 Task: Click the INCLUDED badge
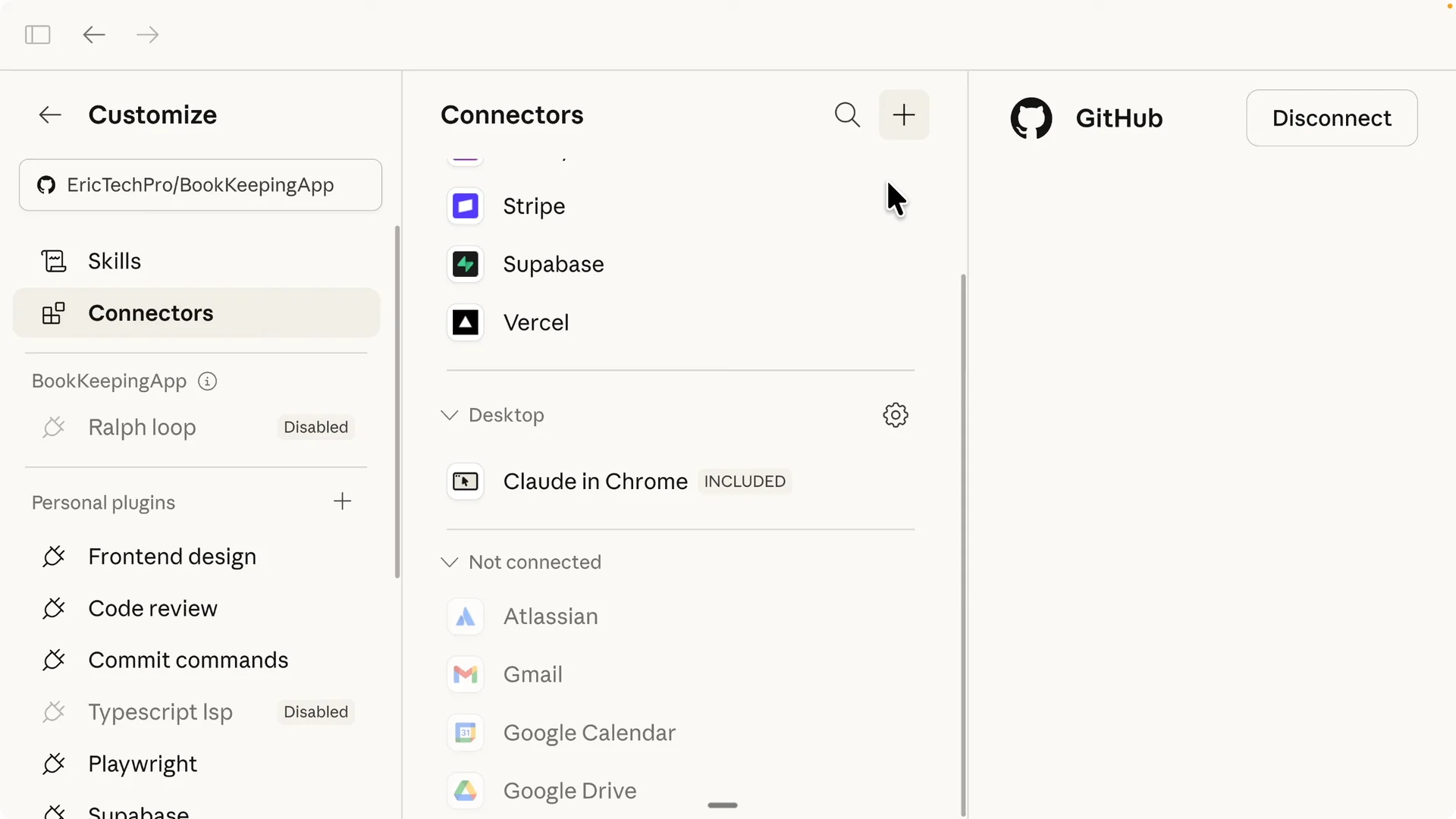point(745,482)
